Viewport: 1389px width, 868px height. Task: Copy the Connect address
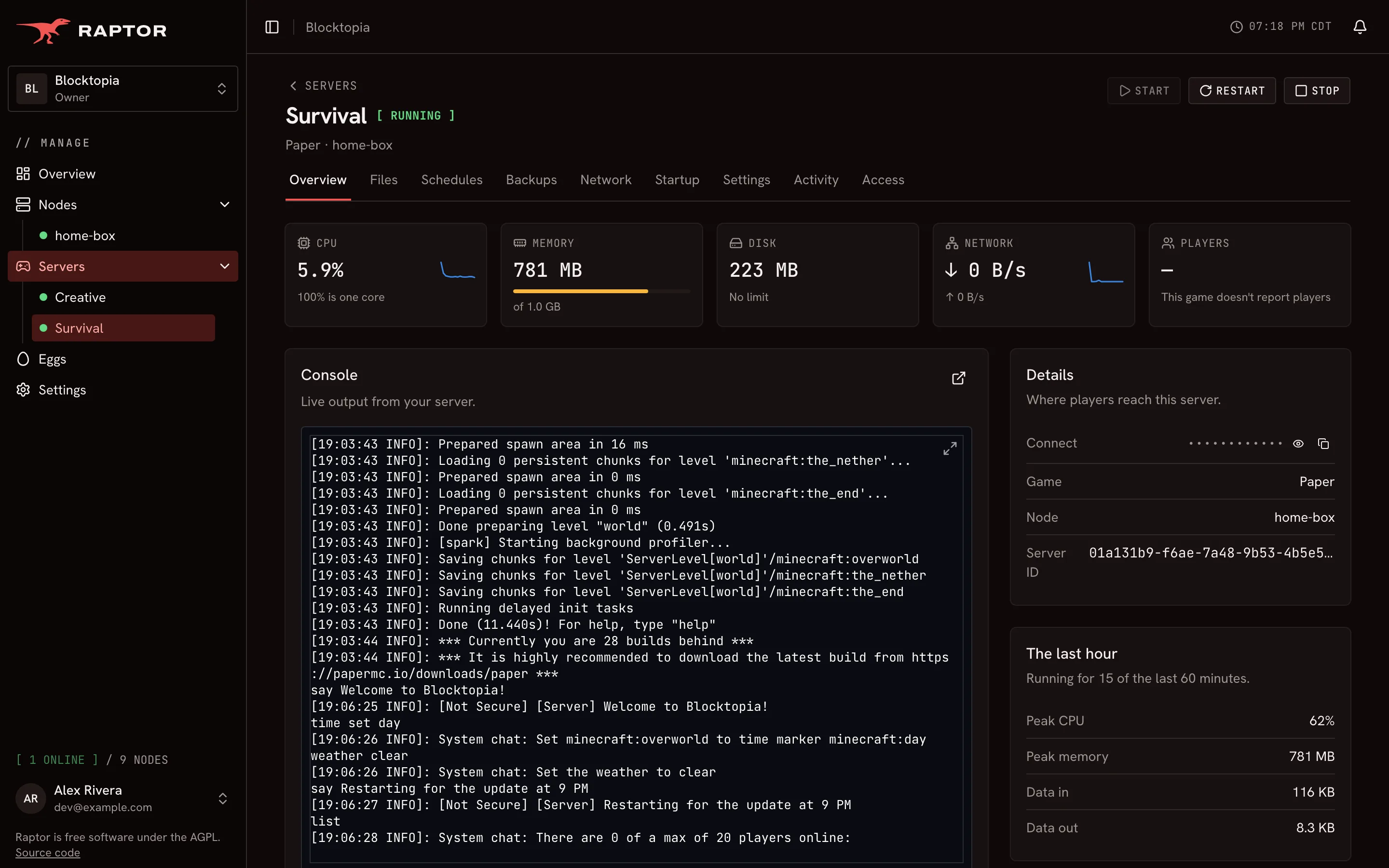(x=1323, y=443)
